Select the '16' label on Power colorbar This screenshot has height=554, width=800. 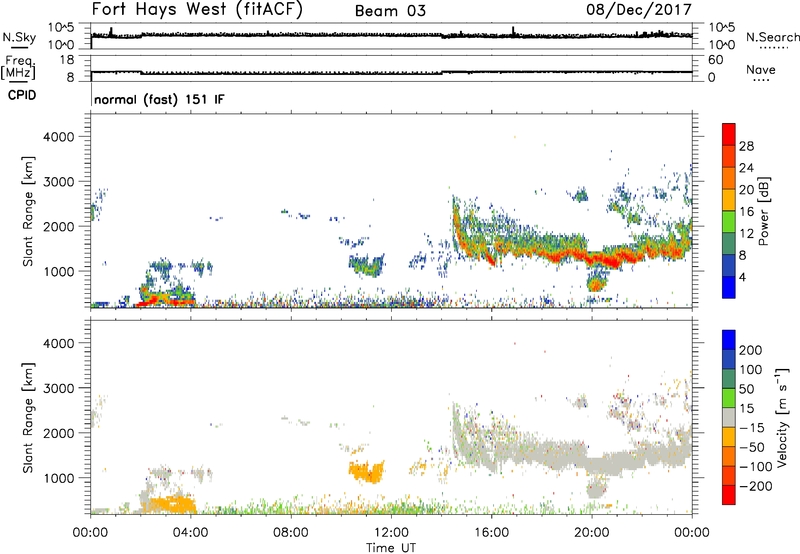746,212
